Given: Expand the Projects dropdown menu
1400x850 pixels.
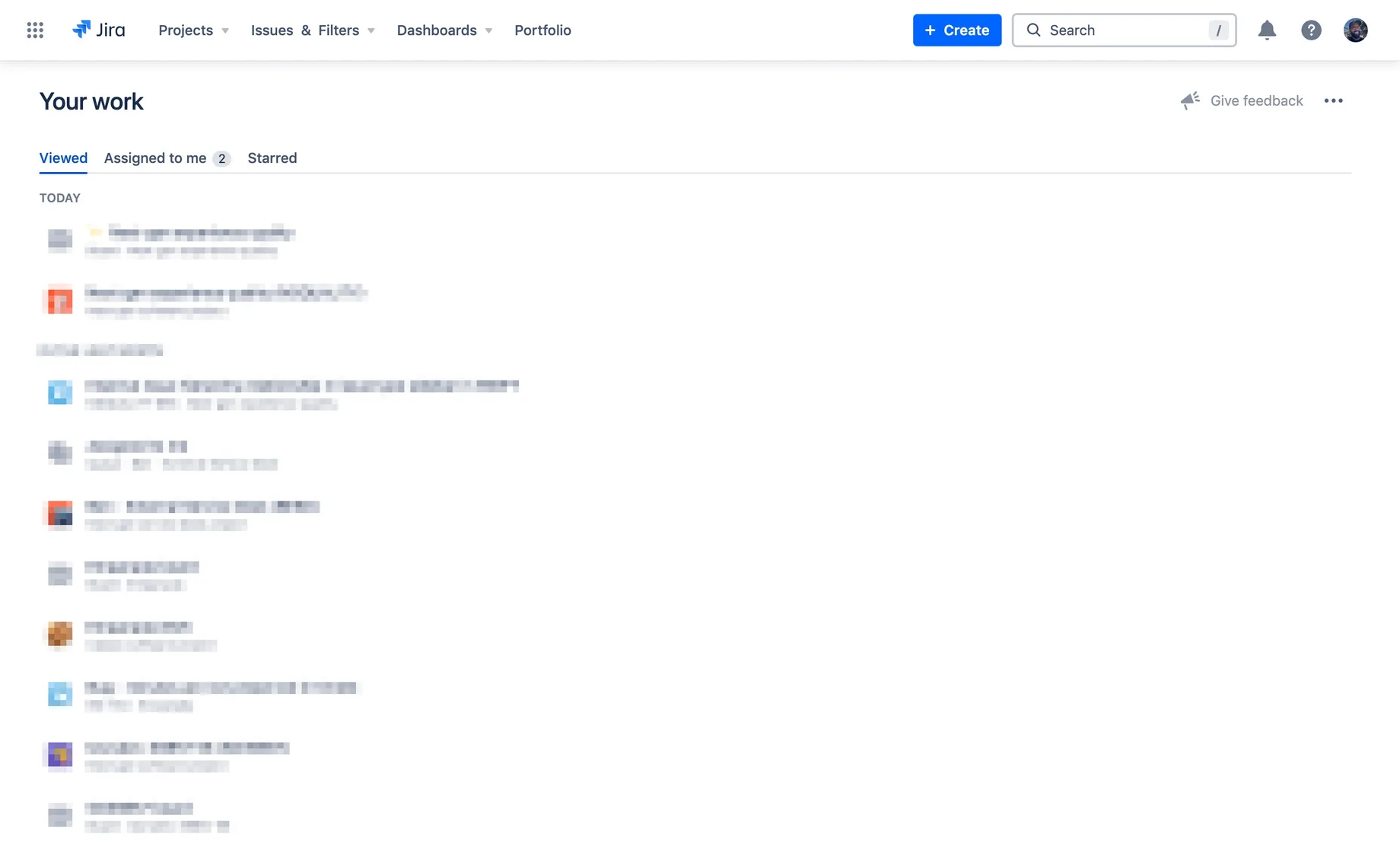Looking at the screenshot, I should point(194,30).
